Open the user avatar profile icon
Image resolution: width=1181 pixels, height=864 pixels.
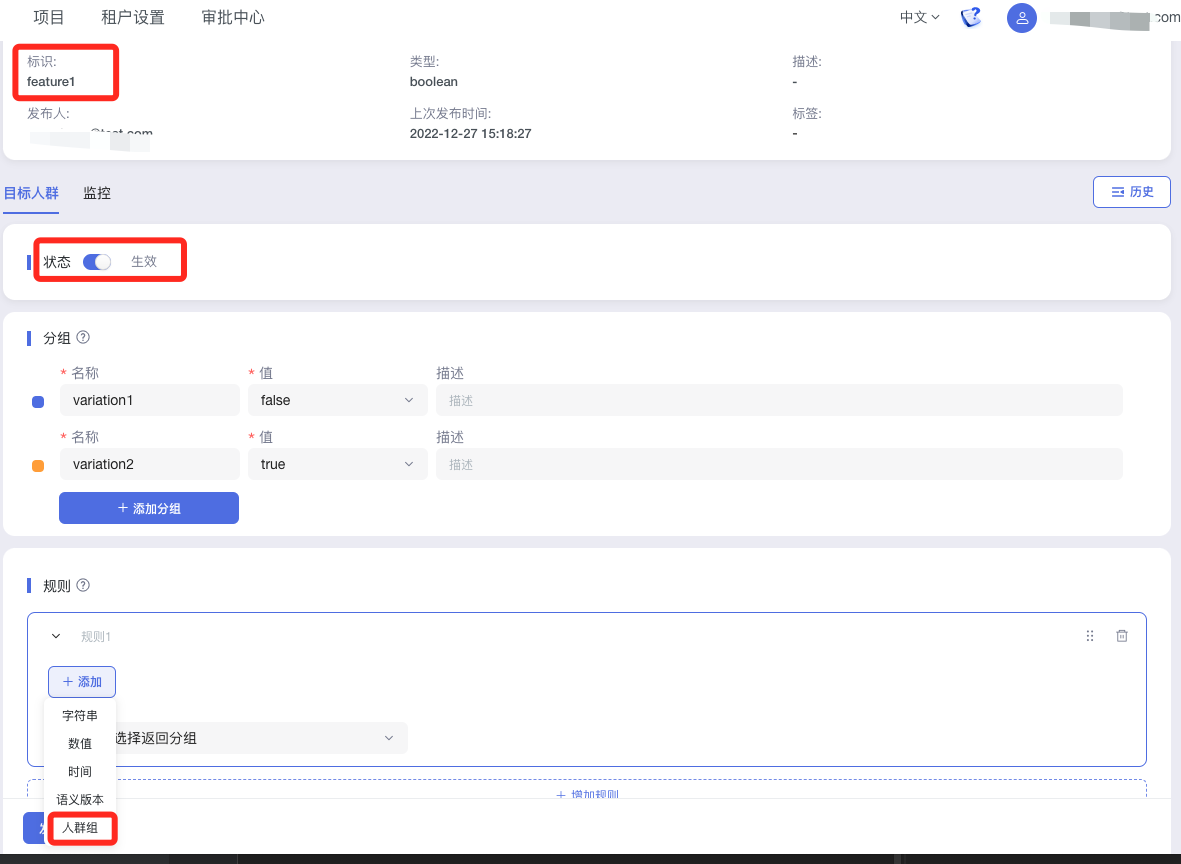[x=1021, y=18]
